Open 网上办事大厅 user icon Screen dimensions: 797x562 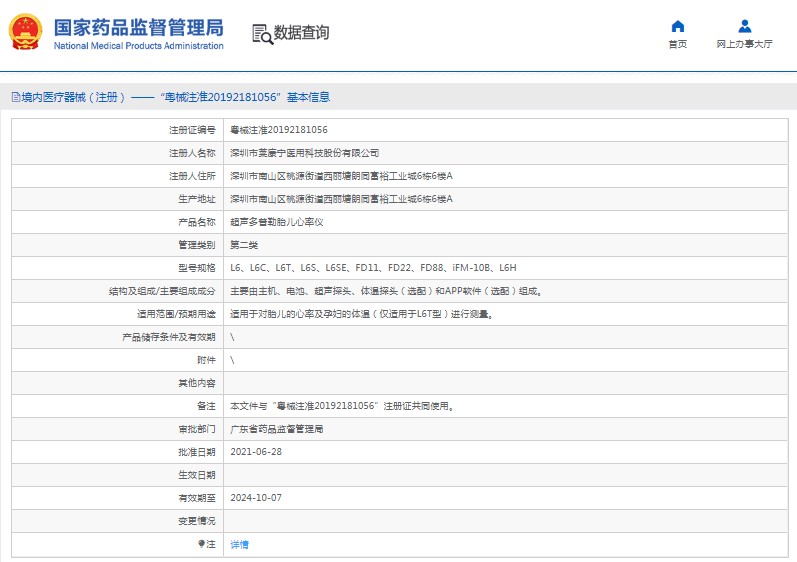[x=745, y=26]
